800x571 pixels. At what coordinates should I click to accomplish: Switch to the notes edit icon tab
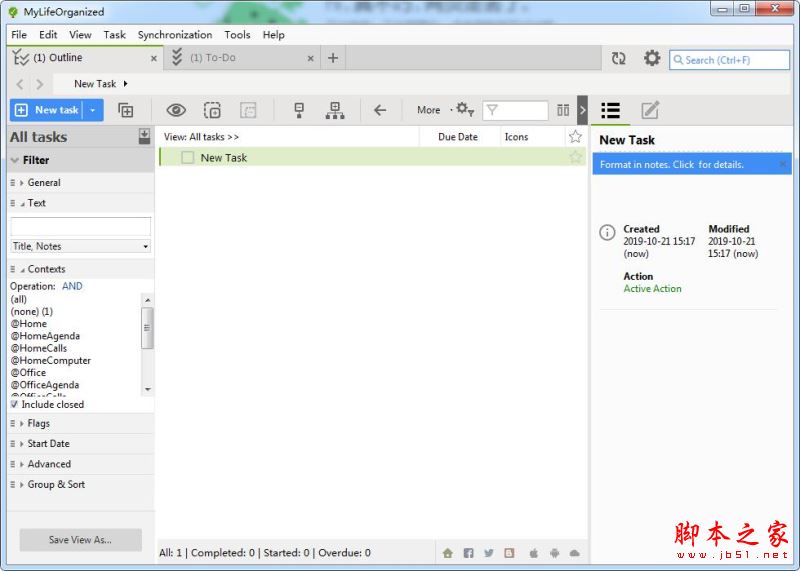650,110
